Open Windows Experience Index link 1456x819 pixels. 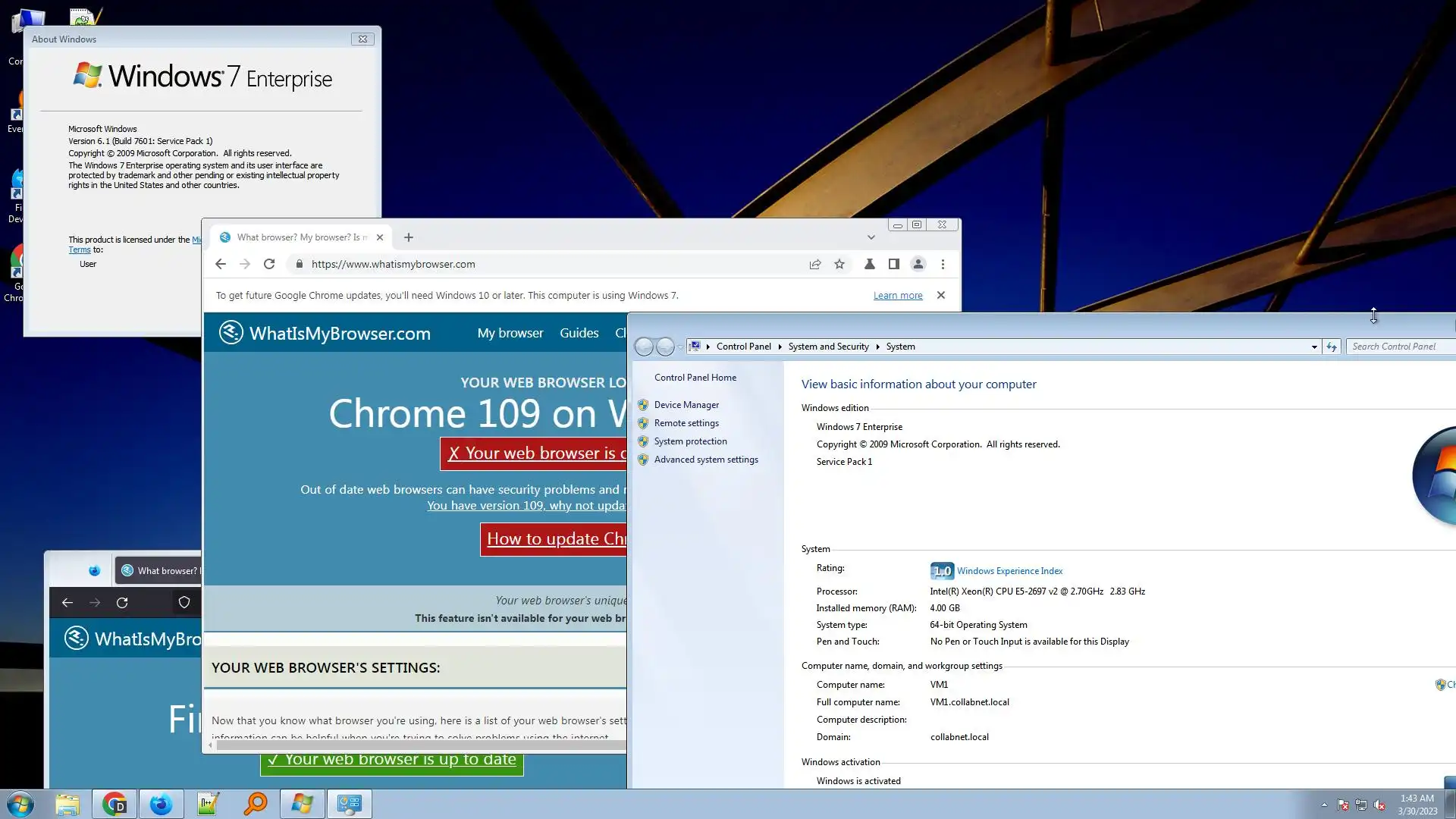[x=1009, y=571]
